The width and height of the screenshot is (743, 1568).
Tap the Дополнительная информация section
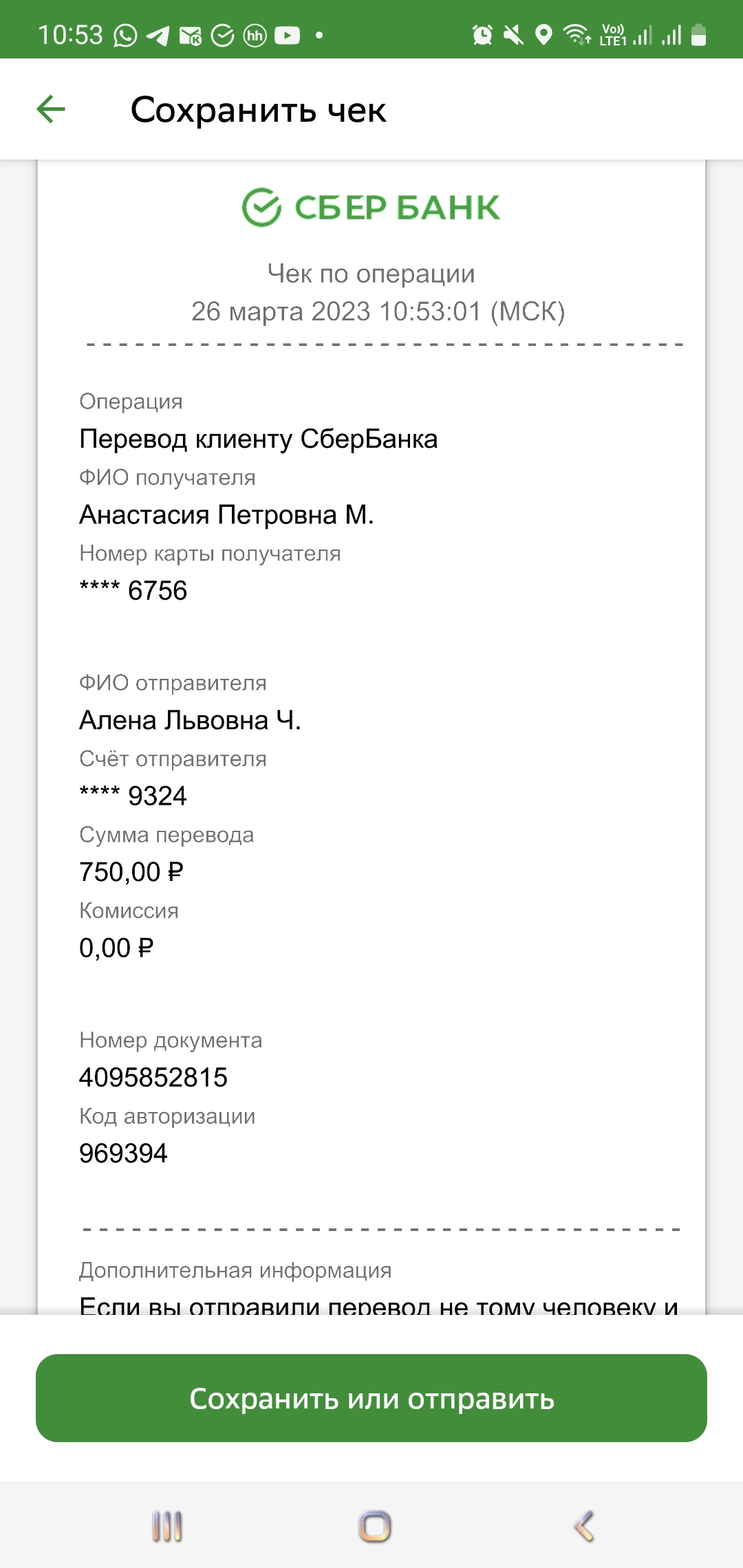coord(235,1270)
